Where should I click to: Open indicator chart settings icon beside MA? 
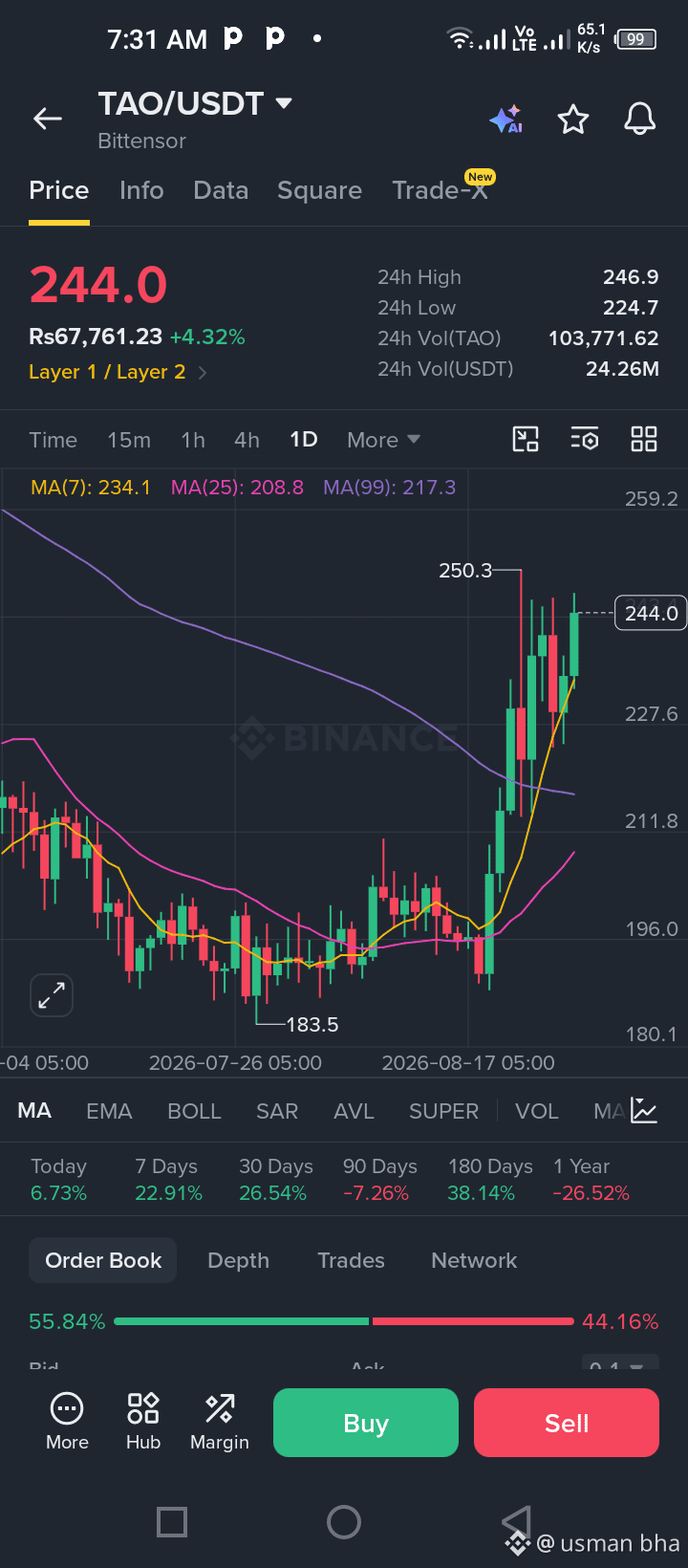(644, 1110)
